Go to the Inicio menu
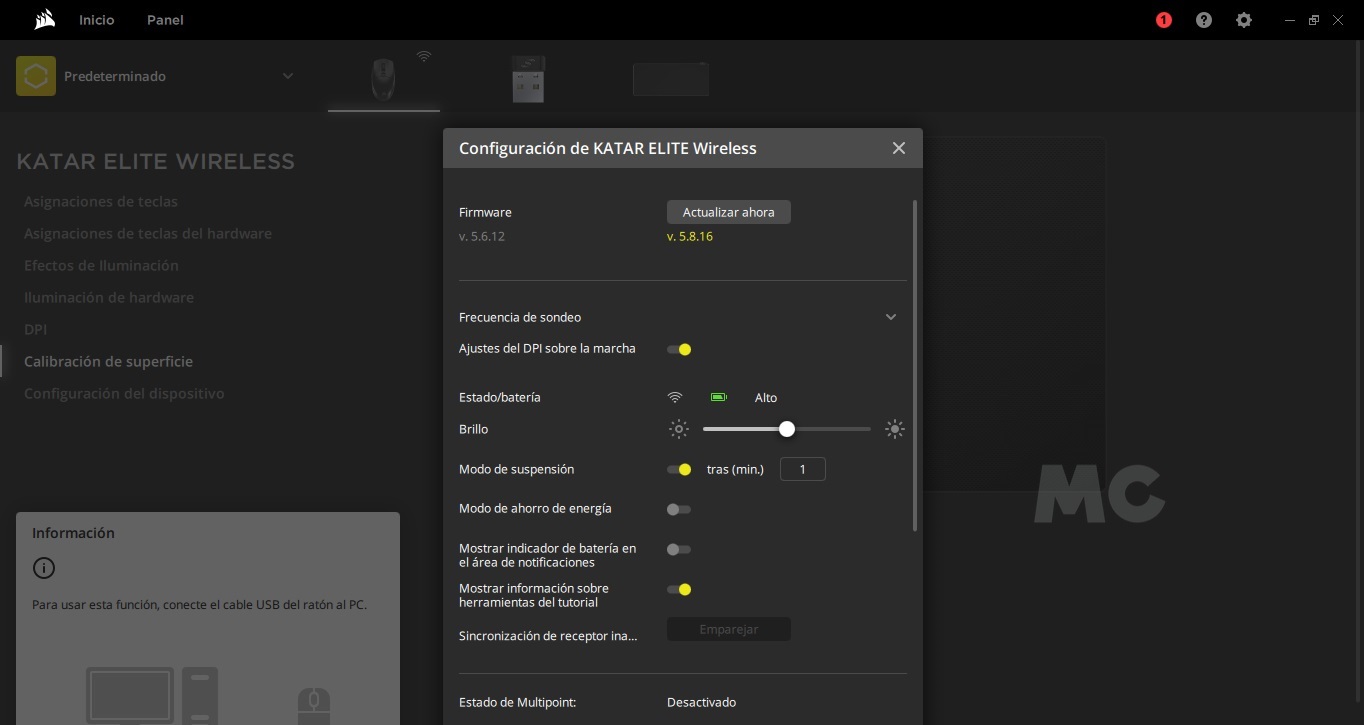This screenshot has width=1364, height=725. click(97, 20)
